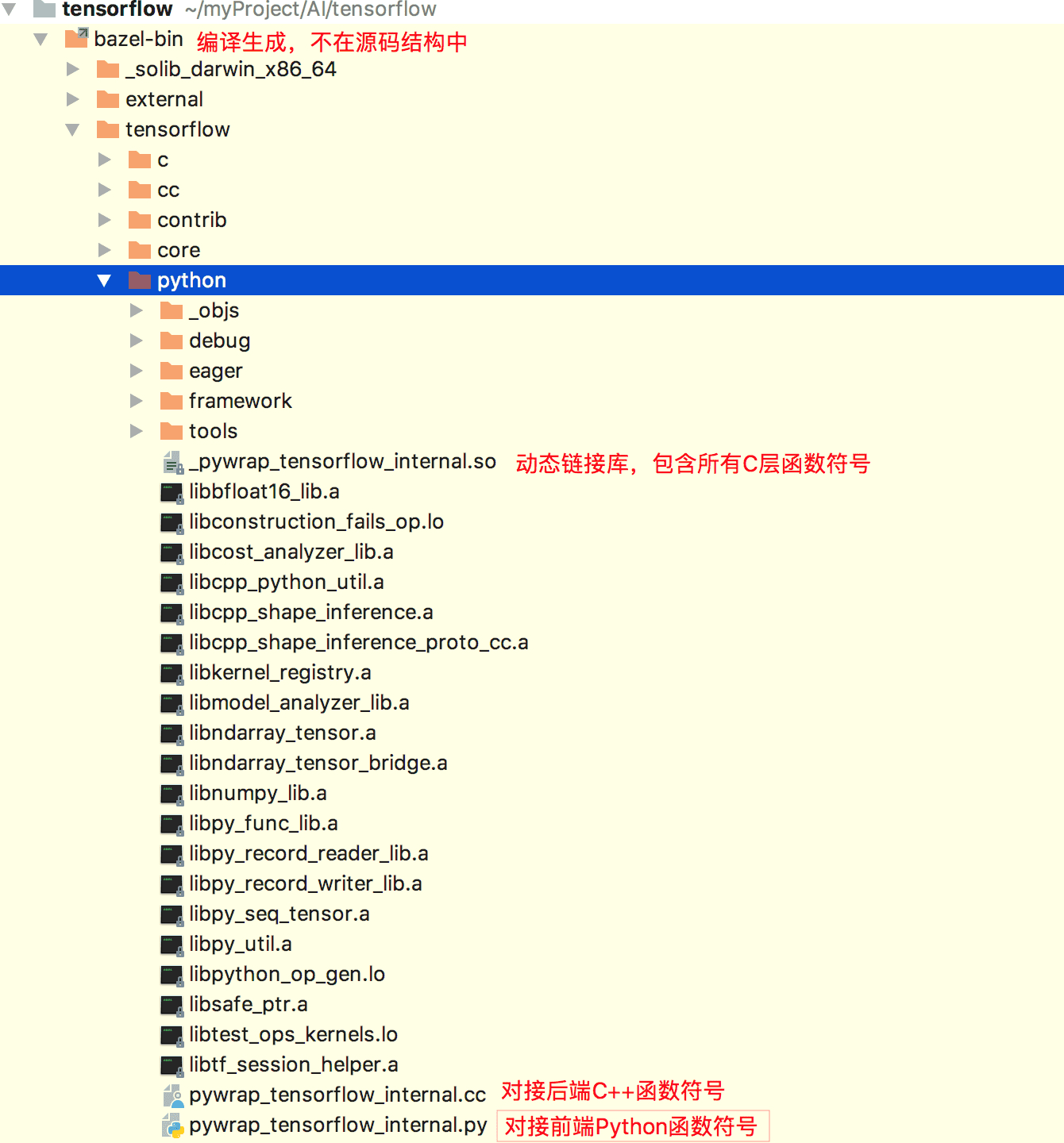The height and width of the screenshot is (1143, 1064).
Task: Click the libconstruction_fails_op.lo file icon
Action: pyautogui.click(x=172, y=522)
